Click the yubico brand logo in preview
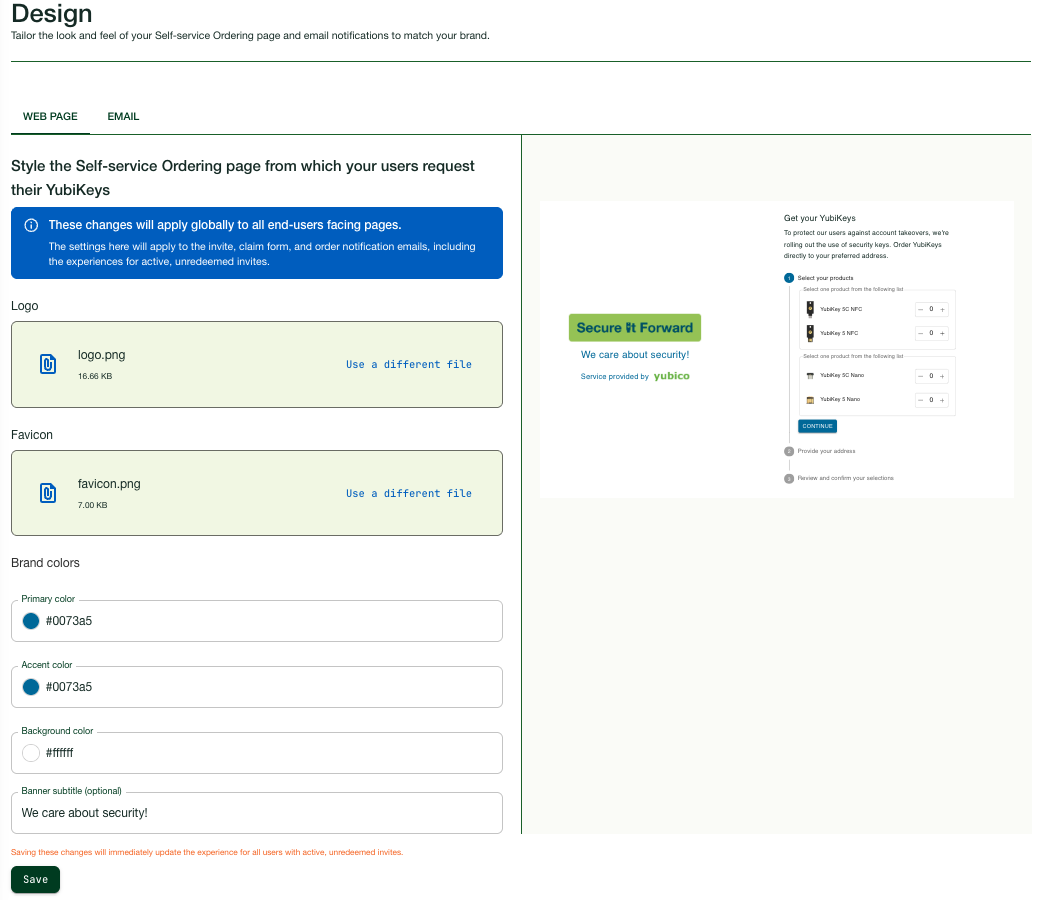 [671, 377]
